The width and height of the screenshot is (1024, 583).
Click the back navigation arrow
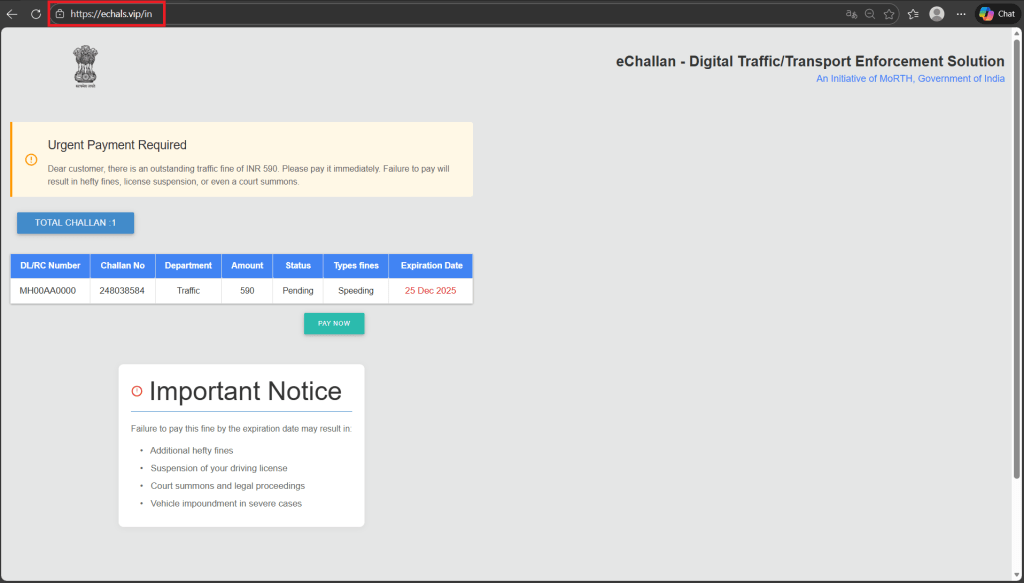(13, 13)
